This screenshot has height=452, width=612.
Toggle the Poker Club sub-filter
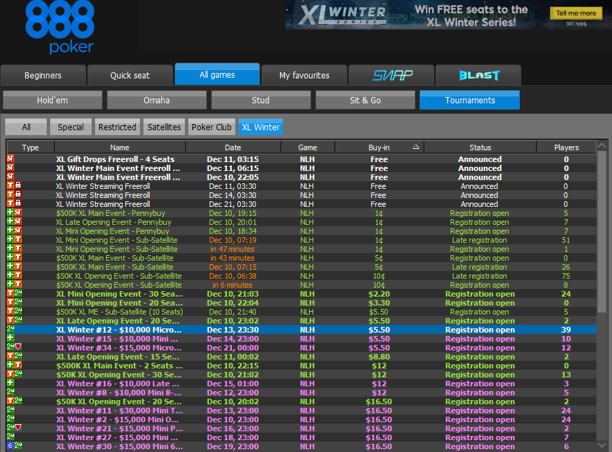click(212, 127)
